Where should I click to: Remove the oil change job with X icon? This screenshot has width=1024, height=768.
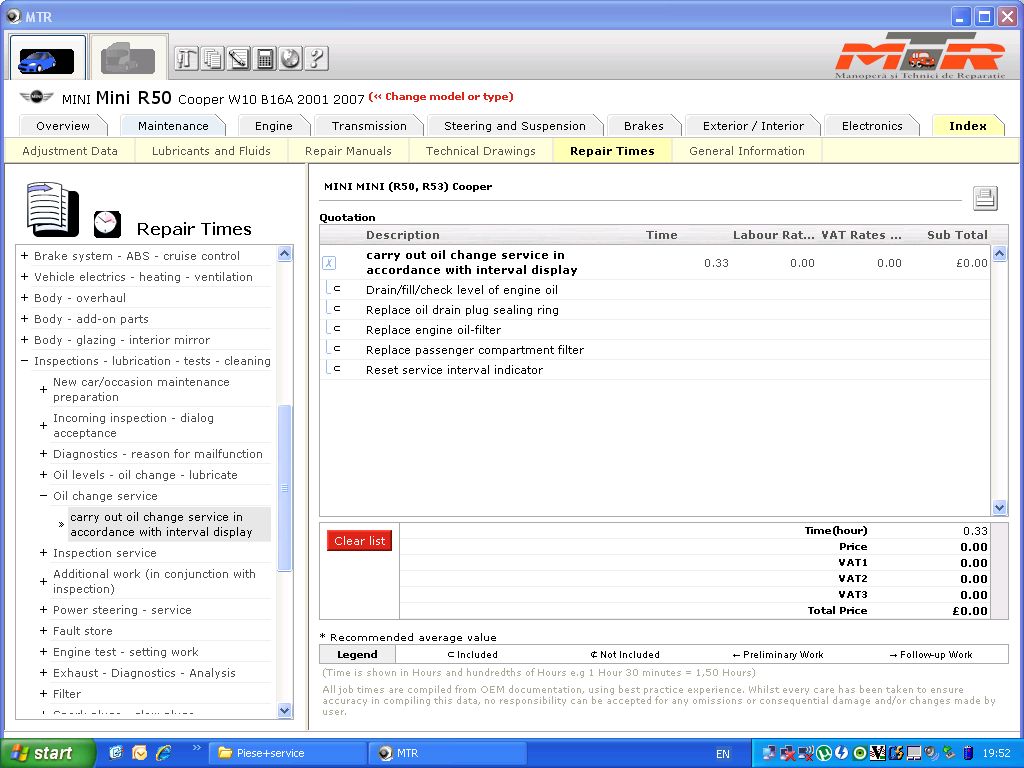(x=329, y=263)
